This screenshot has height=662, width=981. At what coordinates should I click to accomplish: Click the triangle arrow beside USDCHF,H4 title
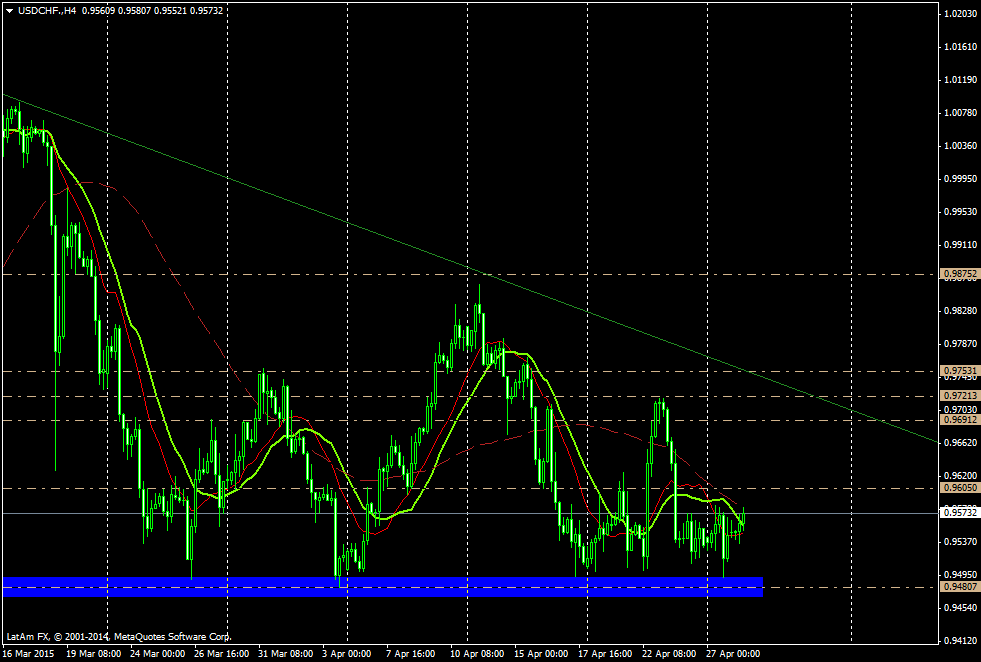(10, 11)
